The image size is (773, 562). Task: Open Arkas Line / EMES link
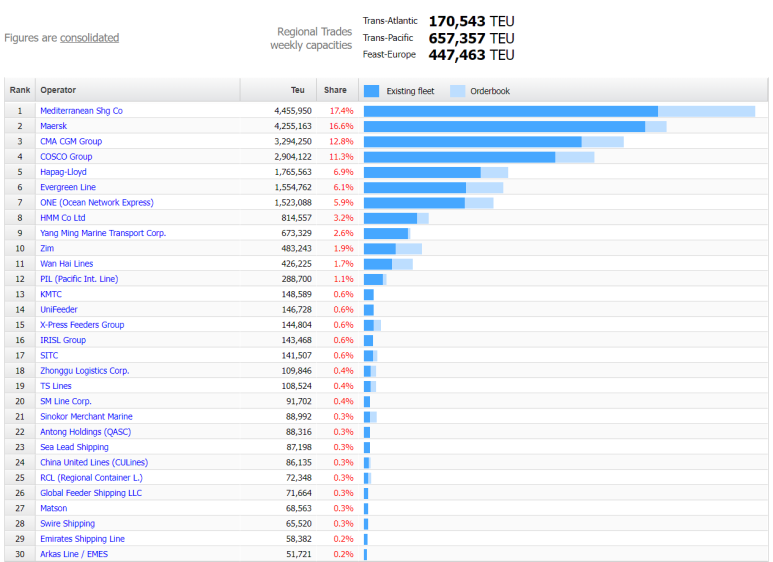[x=74, y=554]
